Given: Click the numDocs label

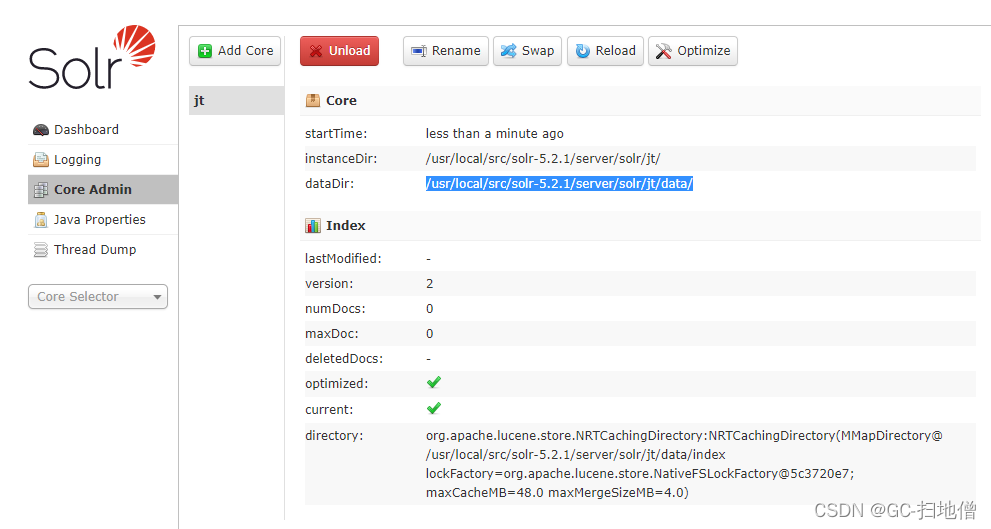Looking at the screenshot, I should tap(335, 309).
